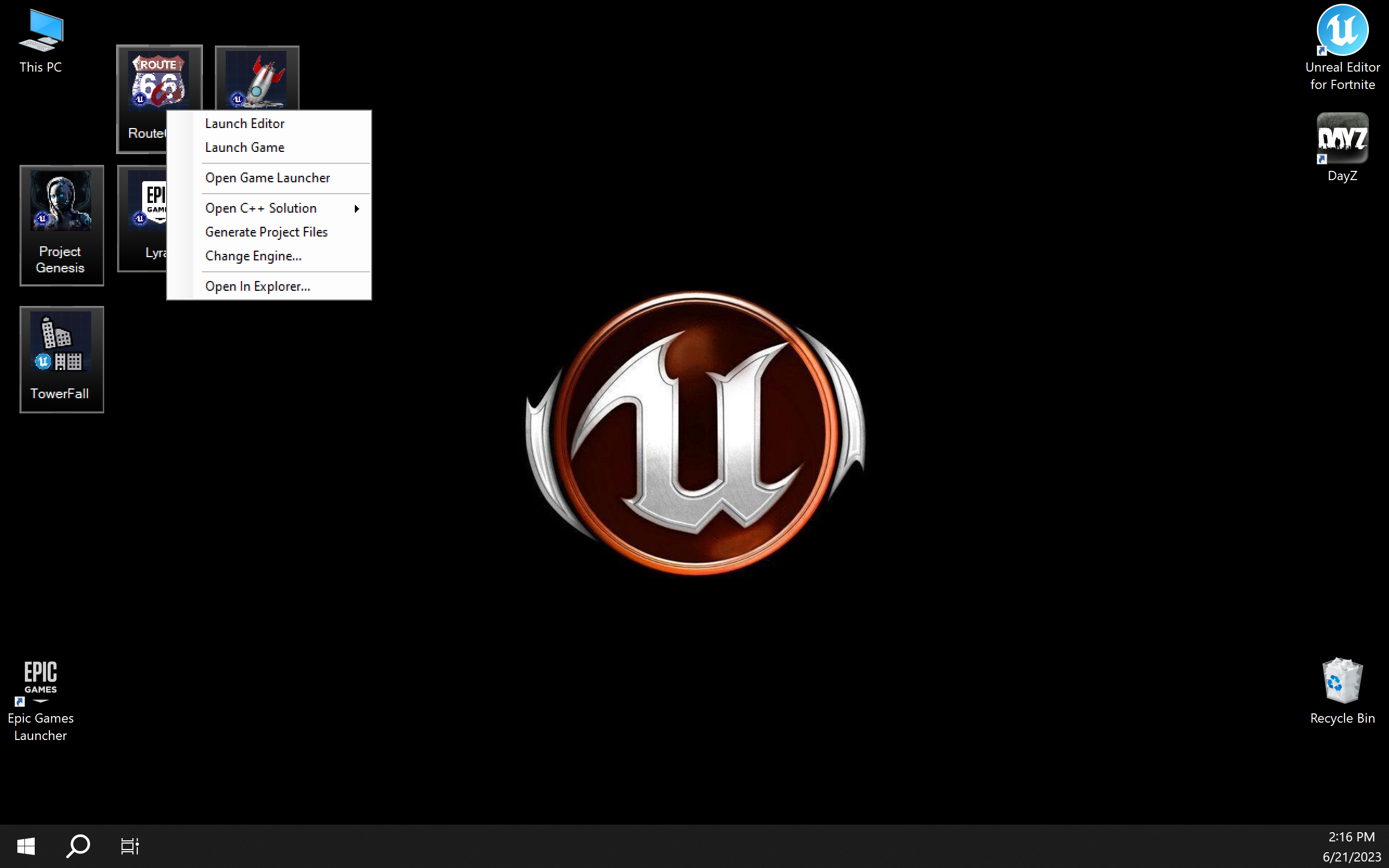Click Change Engine... menu entry
Screen dimensions: 1389x868
click(x=253, y=256)
